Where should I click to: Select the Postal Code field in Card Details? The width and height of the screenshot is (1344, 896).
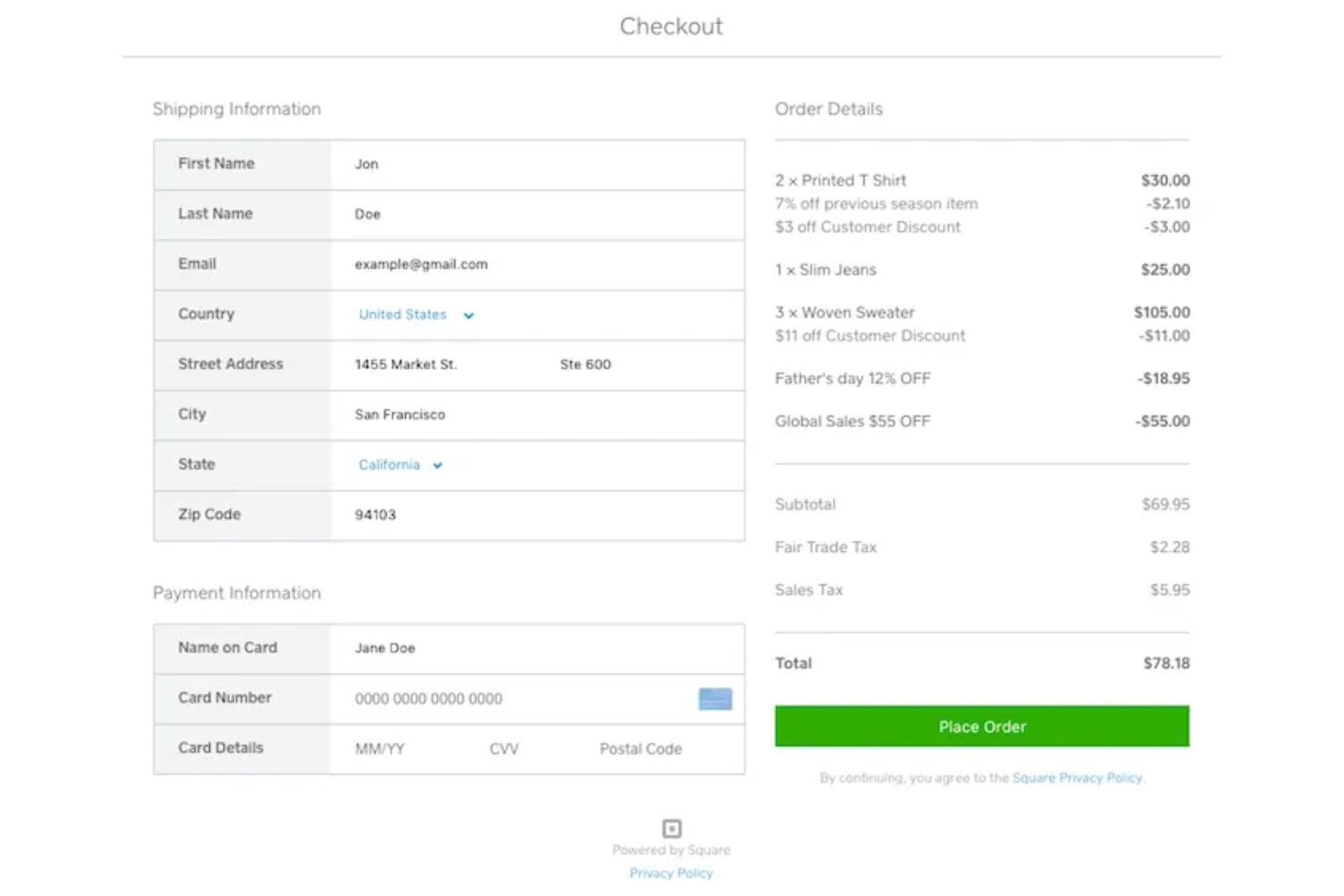click(x=640, y=749)
